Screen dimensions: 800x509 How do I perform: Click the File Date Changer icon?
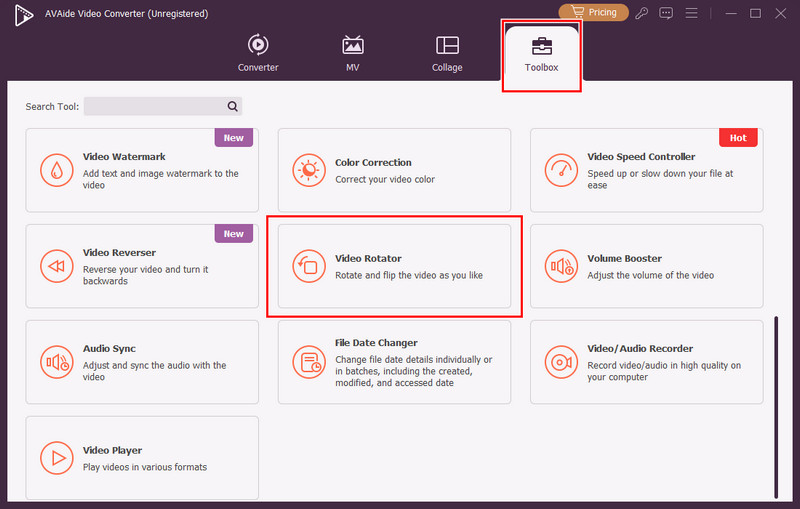click(309, 362)
